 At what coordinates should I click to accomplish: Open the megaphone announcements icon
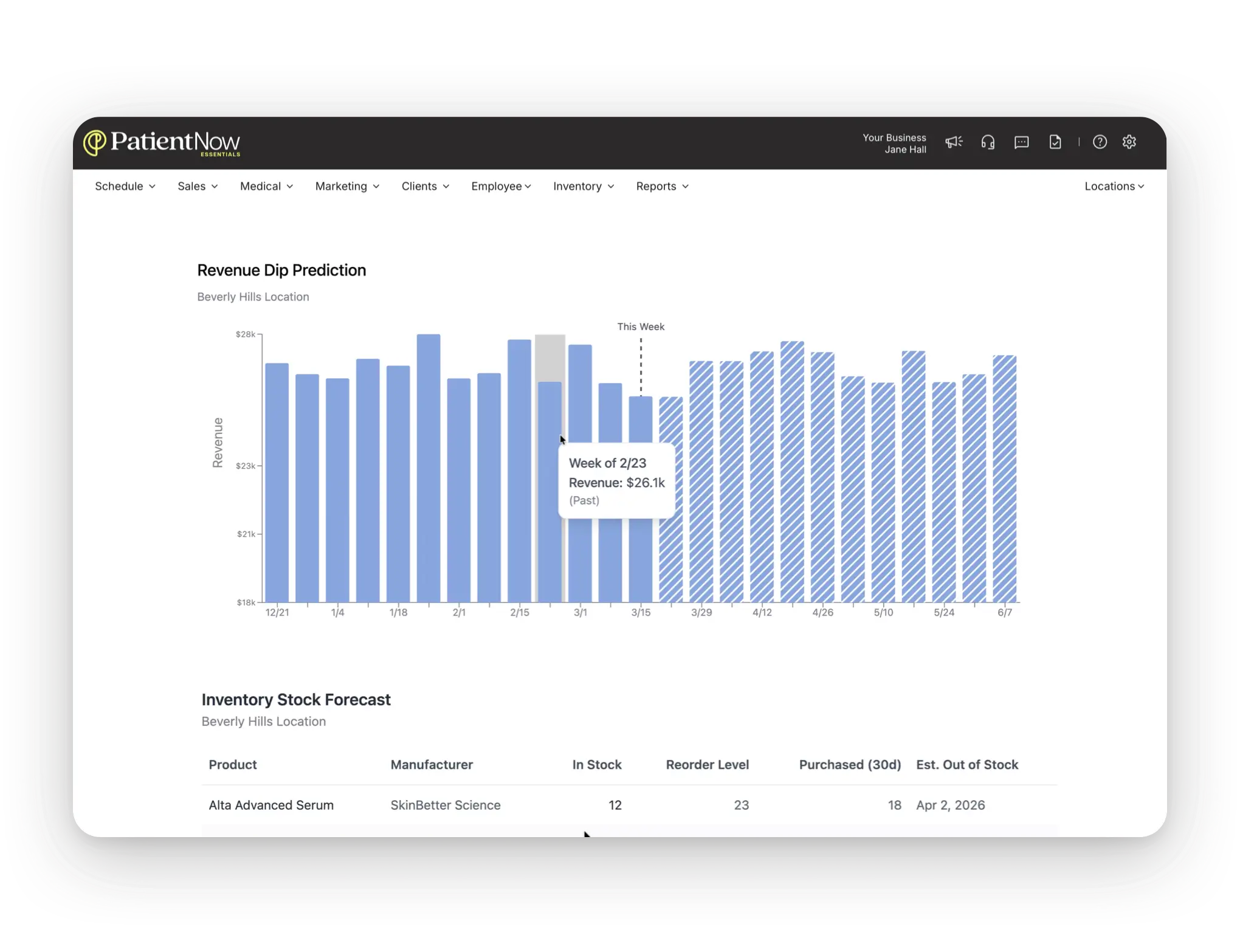(x=954, y=142)
